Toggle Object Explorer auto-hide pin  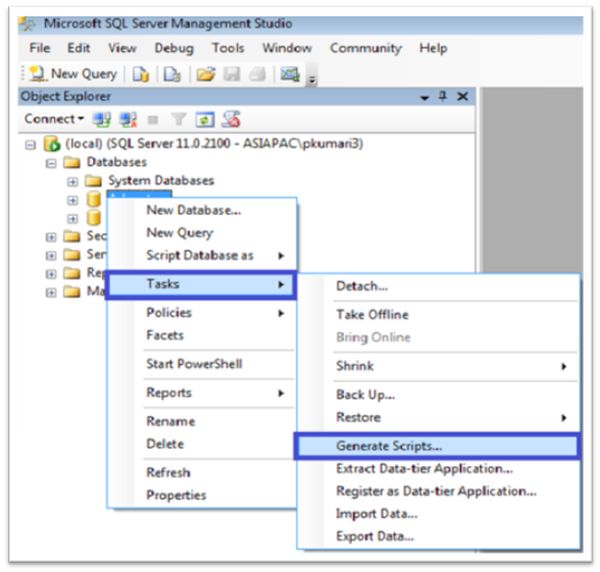[443, 96]
